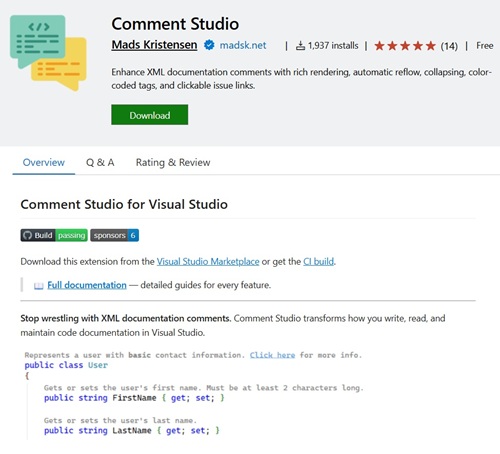
Task: Click 'public class User' code line
Action: coord(66,365)
